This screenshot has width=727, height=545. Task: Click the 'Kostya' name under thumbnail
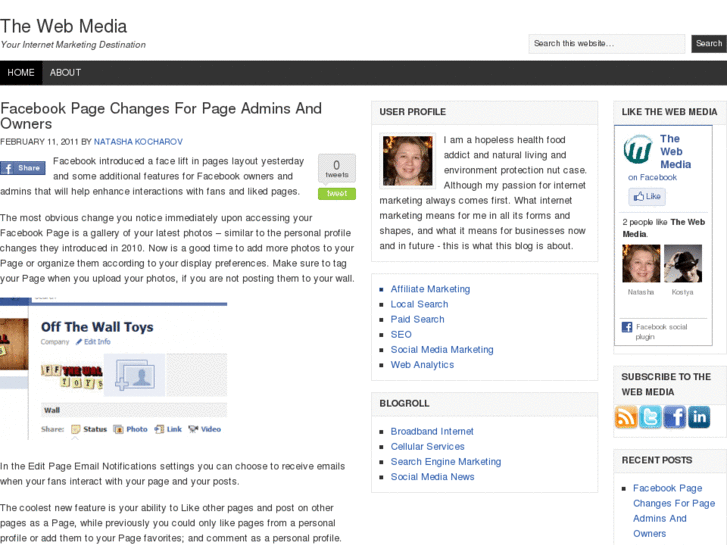coord(682,292)
